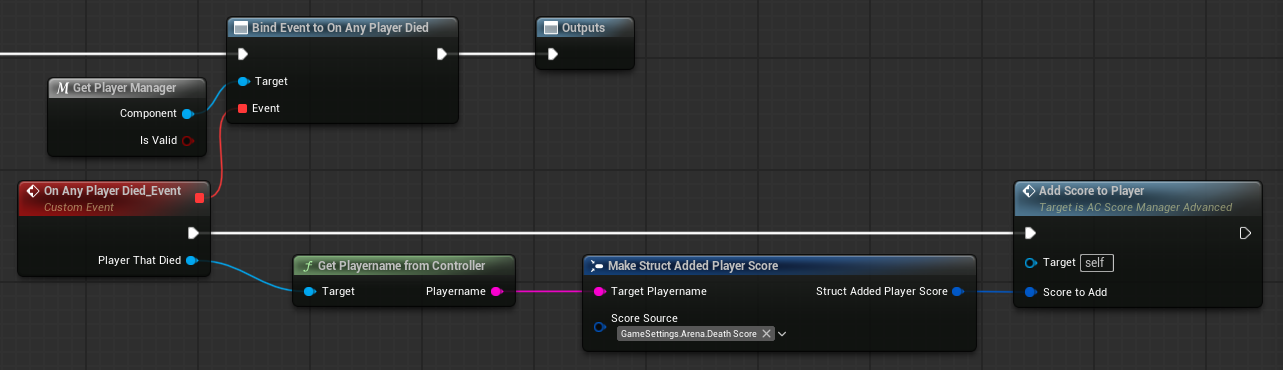
Task: Click Struct Added Player Score output pin
Action: coord(957,292)
